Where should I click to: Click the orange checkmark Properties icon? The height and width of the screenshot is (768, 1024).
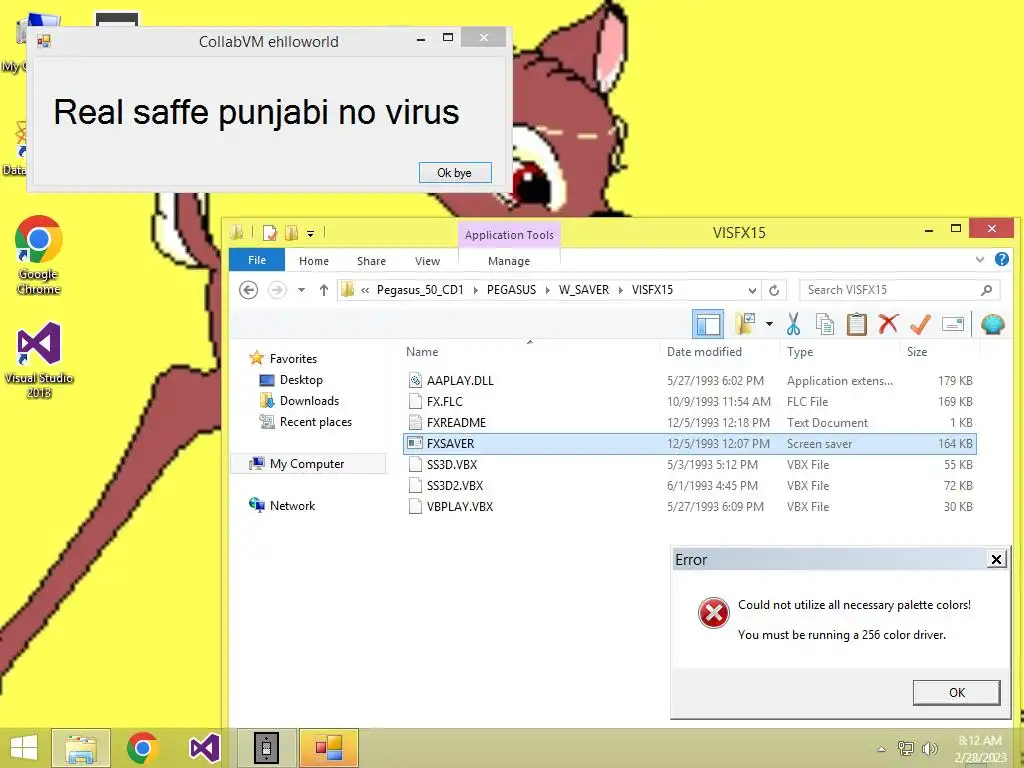point(920,324)
